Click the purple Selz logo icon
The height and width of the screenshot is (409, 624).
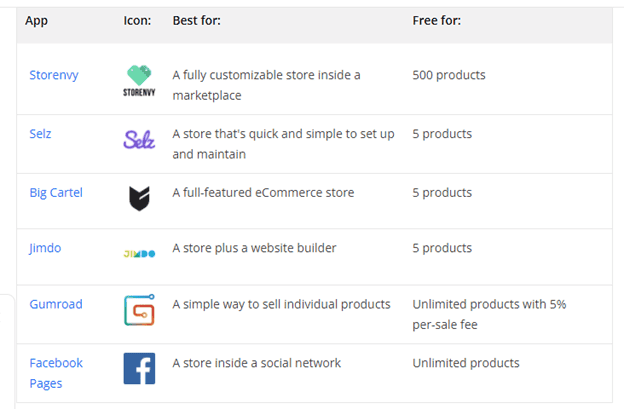tap(139, 140)
